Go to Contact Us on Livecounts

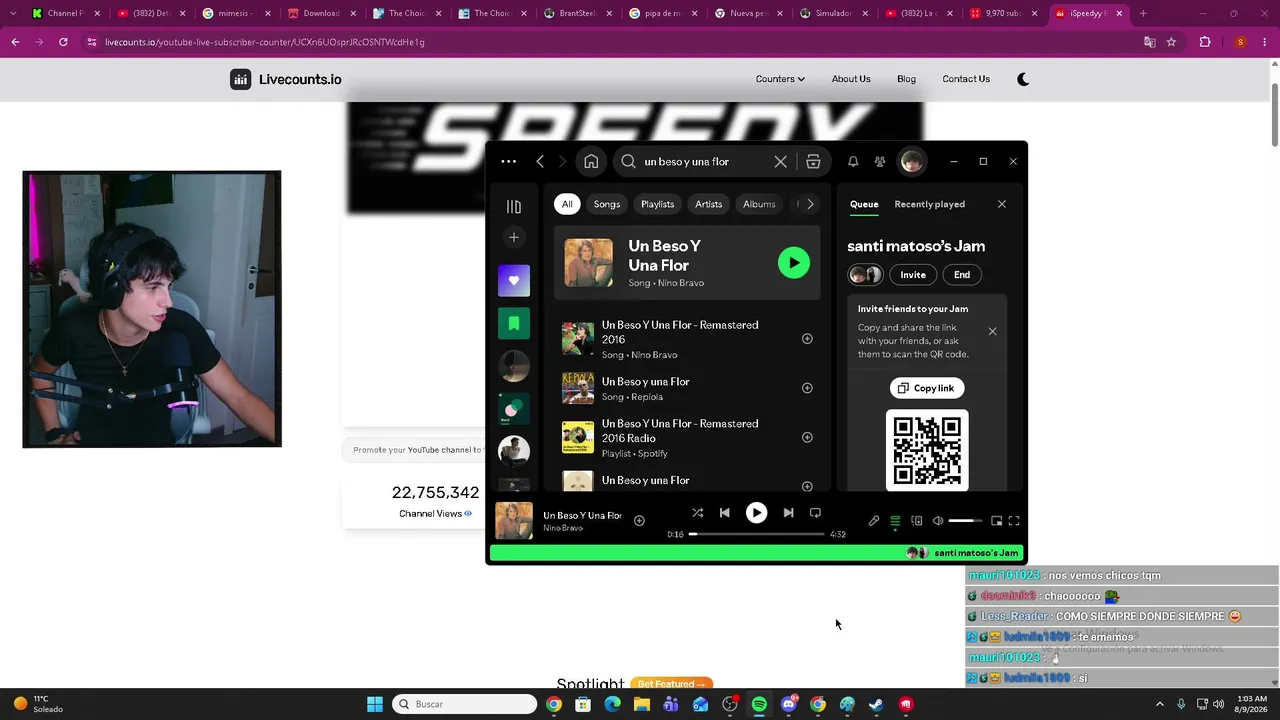click(x=966, y=79)
